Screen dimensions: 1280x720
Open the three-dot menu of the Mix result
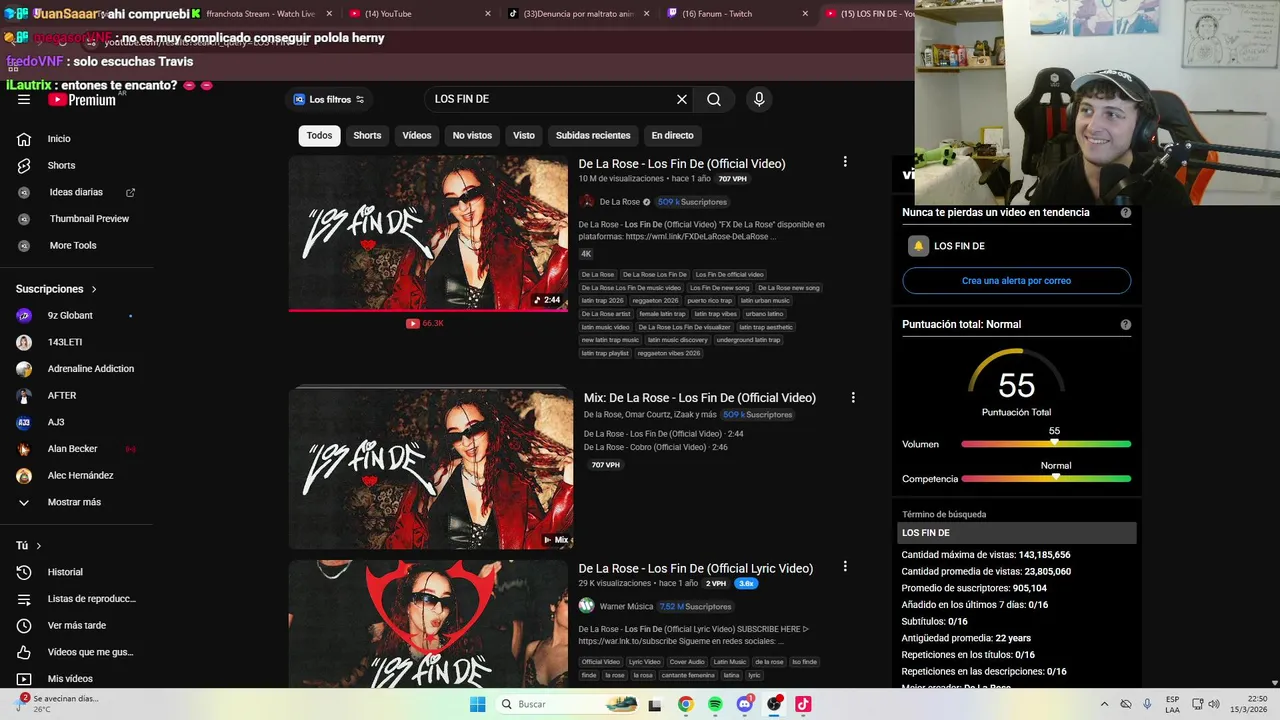853,397
